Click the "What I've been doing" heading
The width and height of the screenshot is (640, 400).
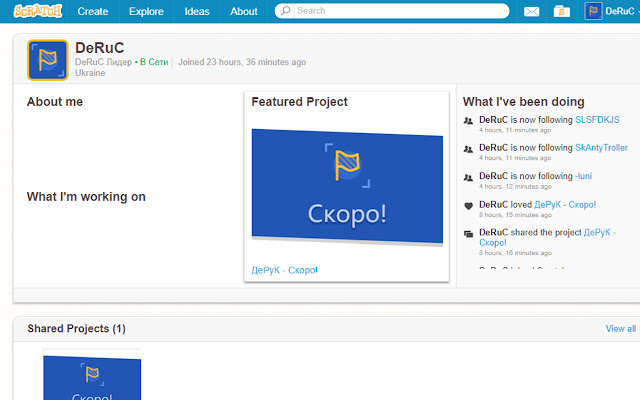(x=523, y=102)
